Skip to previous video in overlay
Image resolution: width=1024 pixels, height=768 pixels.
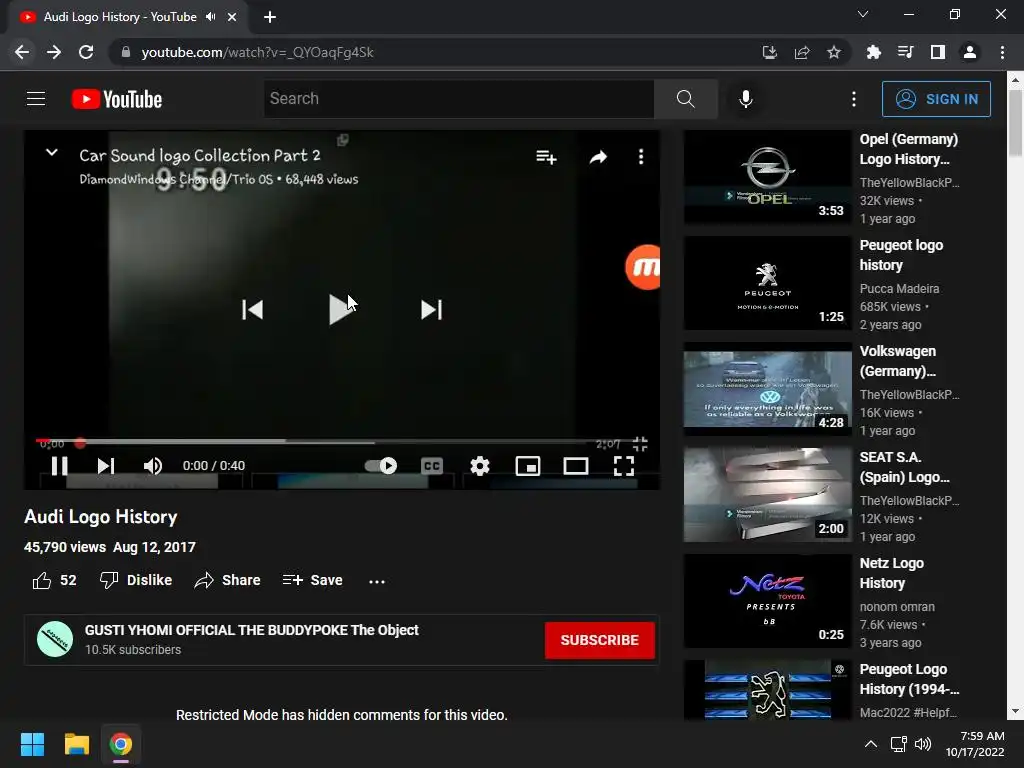[x=253, y=310]
